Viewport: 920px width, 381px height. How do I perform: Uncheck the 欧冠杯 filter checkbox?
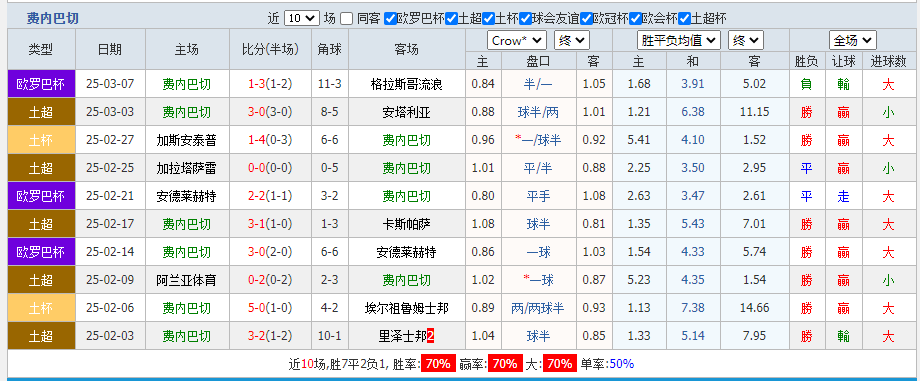586,19
